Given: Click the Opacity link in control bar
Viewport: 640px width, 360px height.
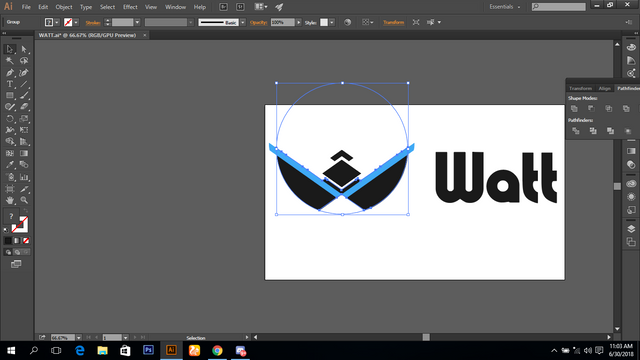Looking at the screenshot, I should point(258,22).
